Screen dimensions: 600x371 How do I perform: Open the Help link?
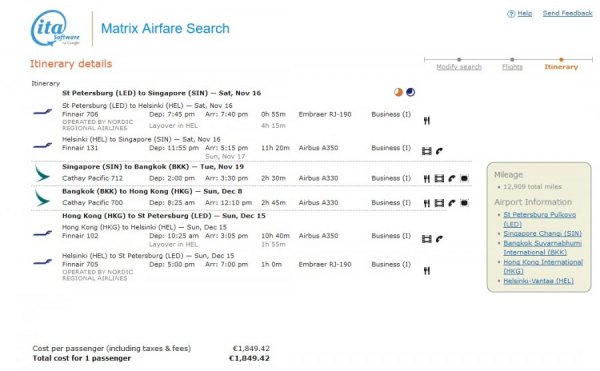point(525,13)
